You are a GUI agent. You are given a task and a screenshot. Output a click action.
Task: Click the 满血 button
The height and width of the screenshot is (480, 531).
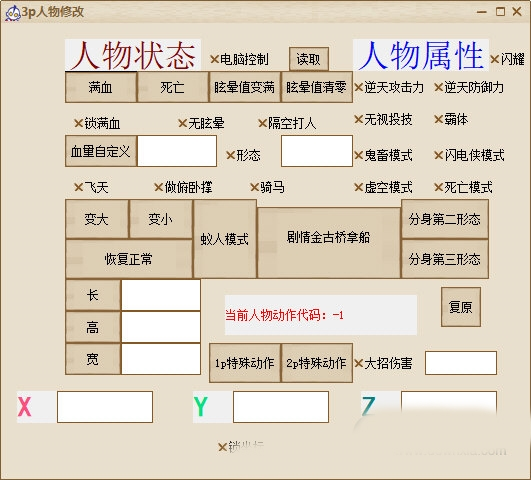pyautogui.click(x=101, y=87)
